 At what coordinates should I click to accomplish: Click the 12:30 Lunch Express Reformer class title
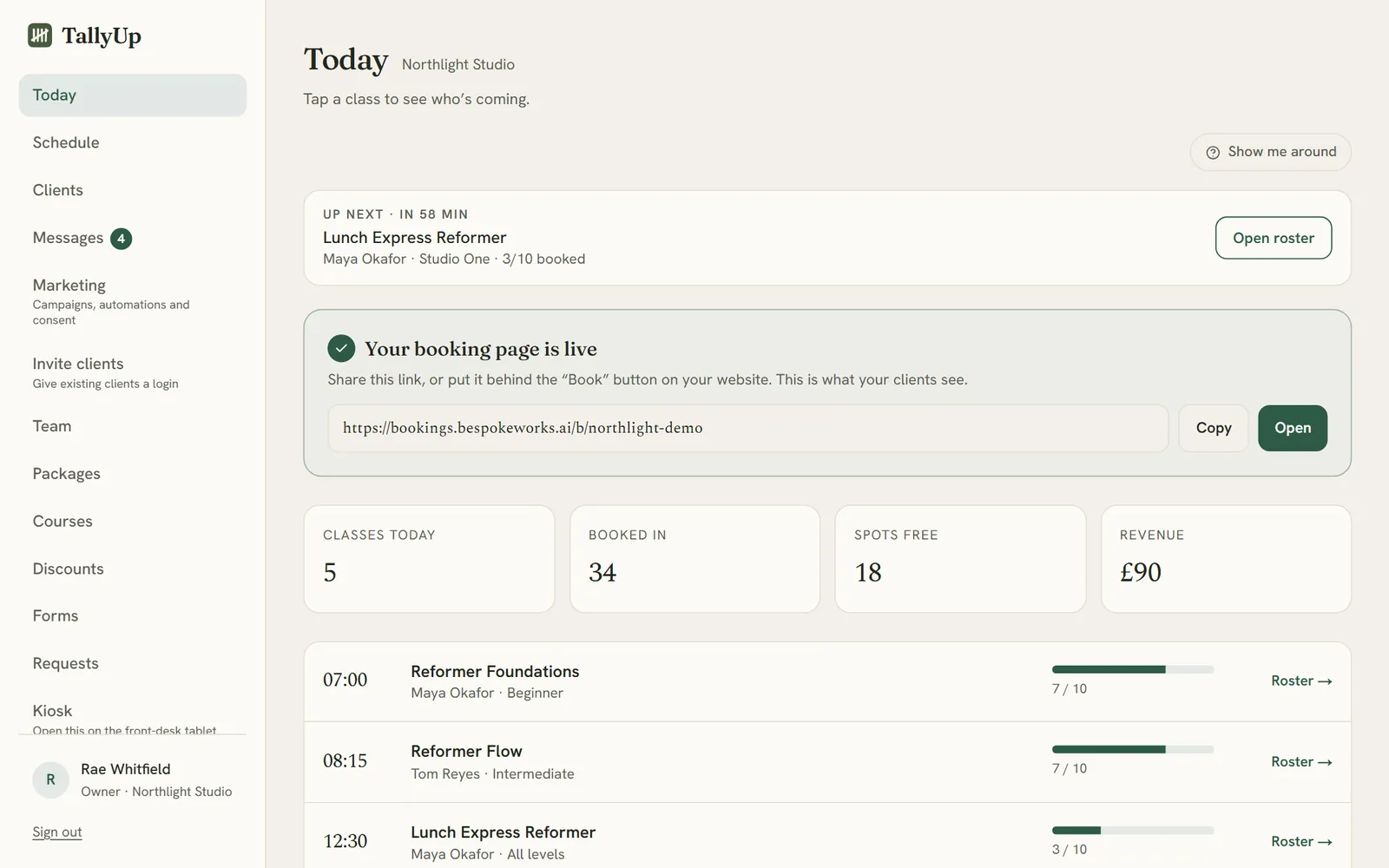coord(503,832)
